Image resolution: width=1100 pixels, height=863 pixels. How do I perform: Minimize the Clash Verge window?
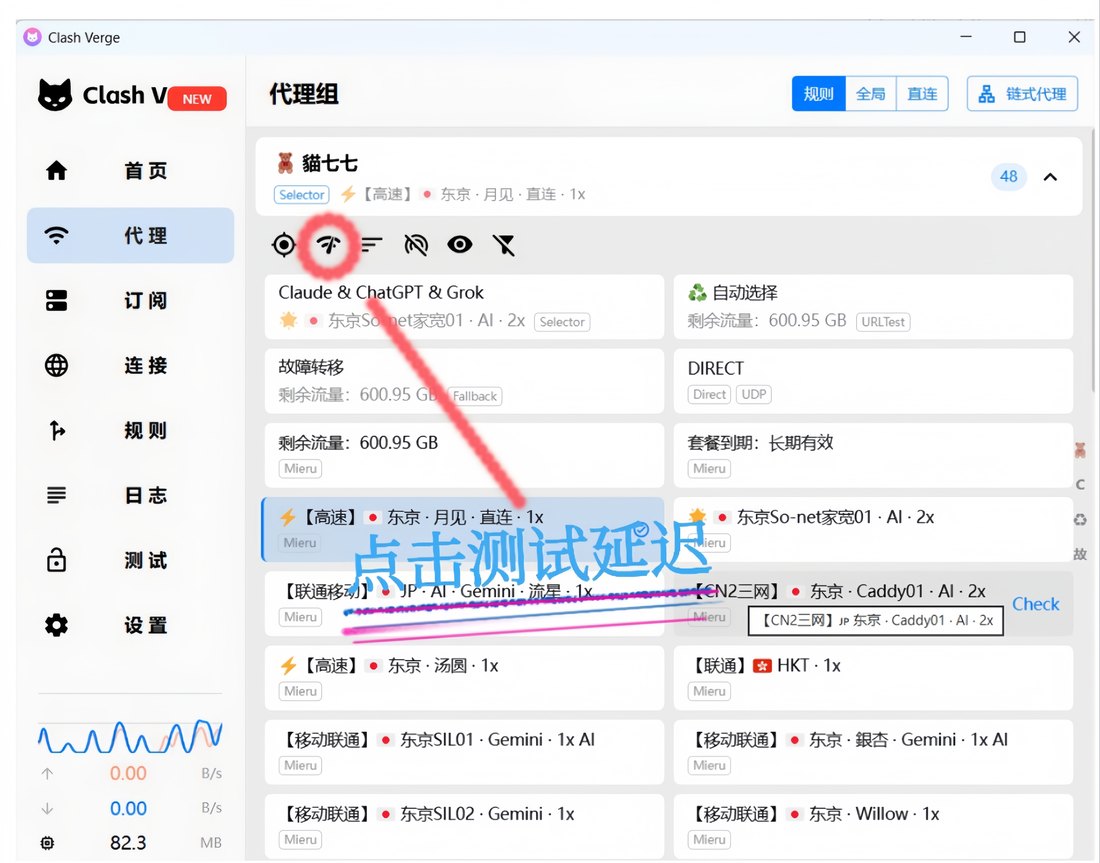click(x=966, y=36)
